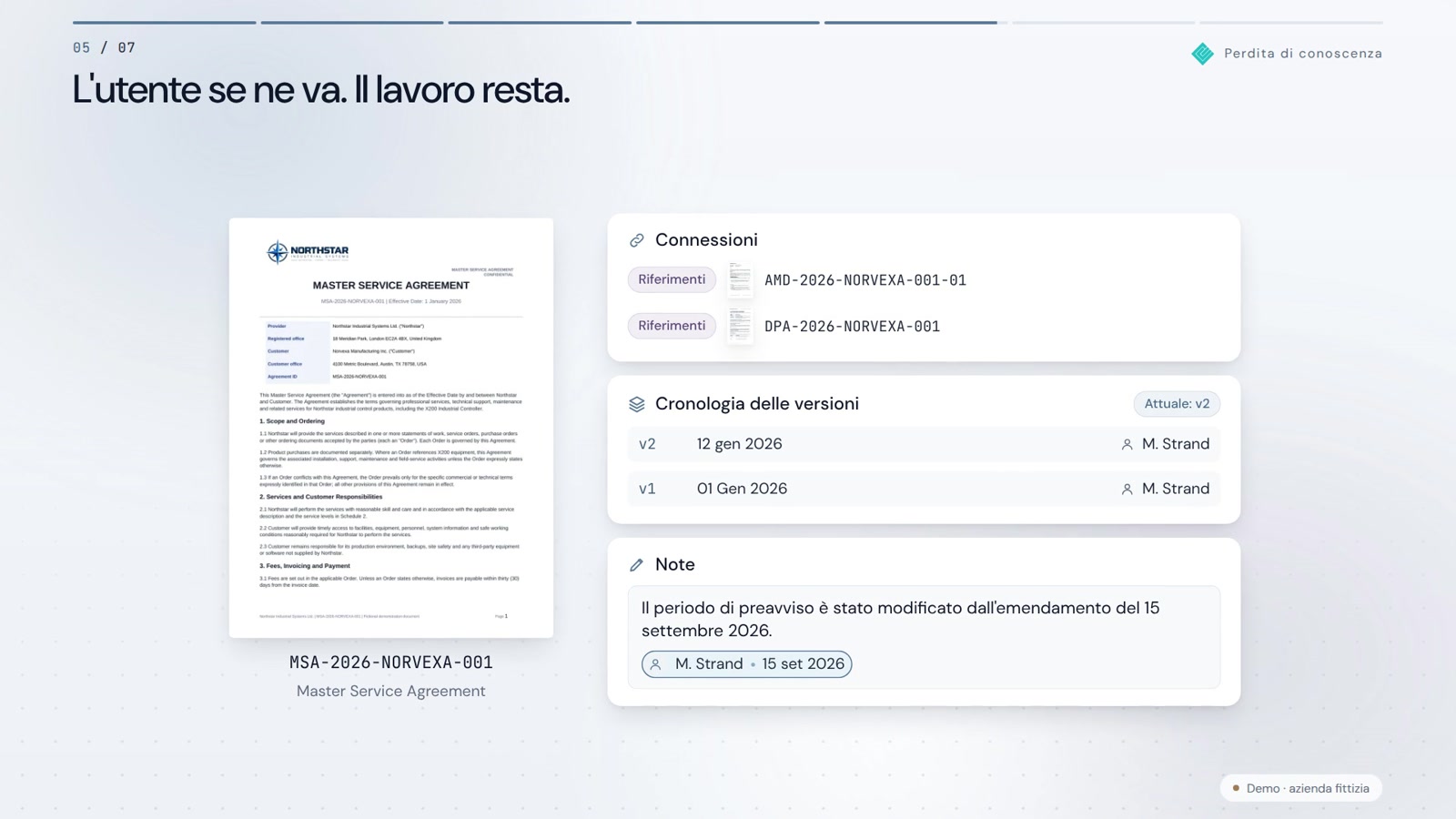This screenshot has height=819, width=1456.
Task: Select version v2 dated 12 gen 2026
Action: coord(924,444)
